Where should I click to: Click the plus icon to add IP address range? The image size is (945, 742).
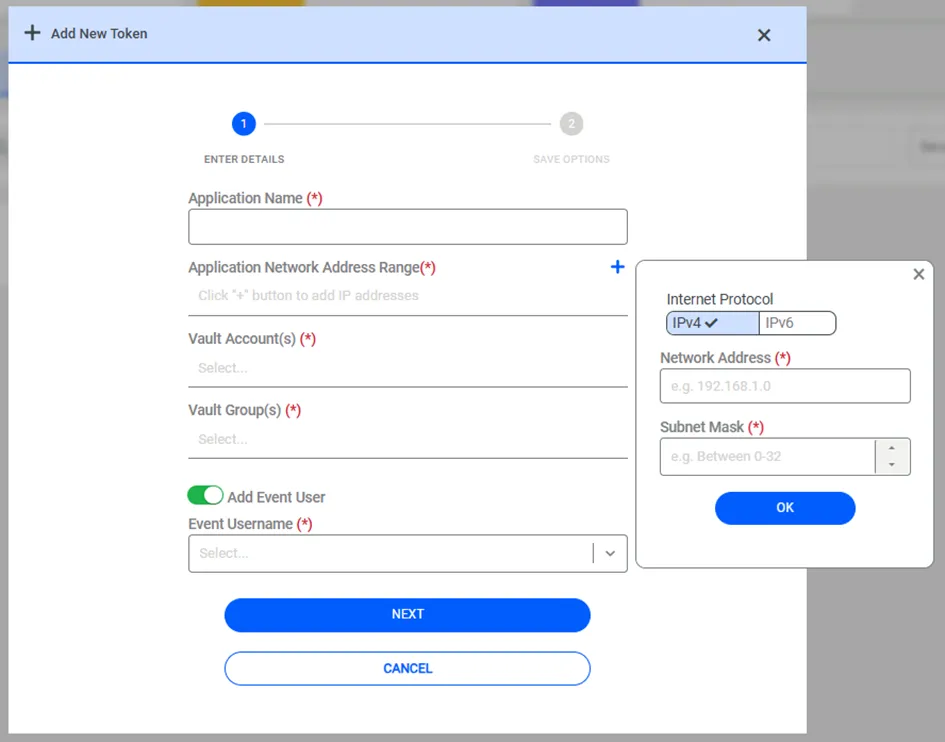point(617,267)
